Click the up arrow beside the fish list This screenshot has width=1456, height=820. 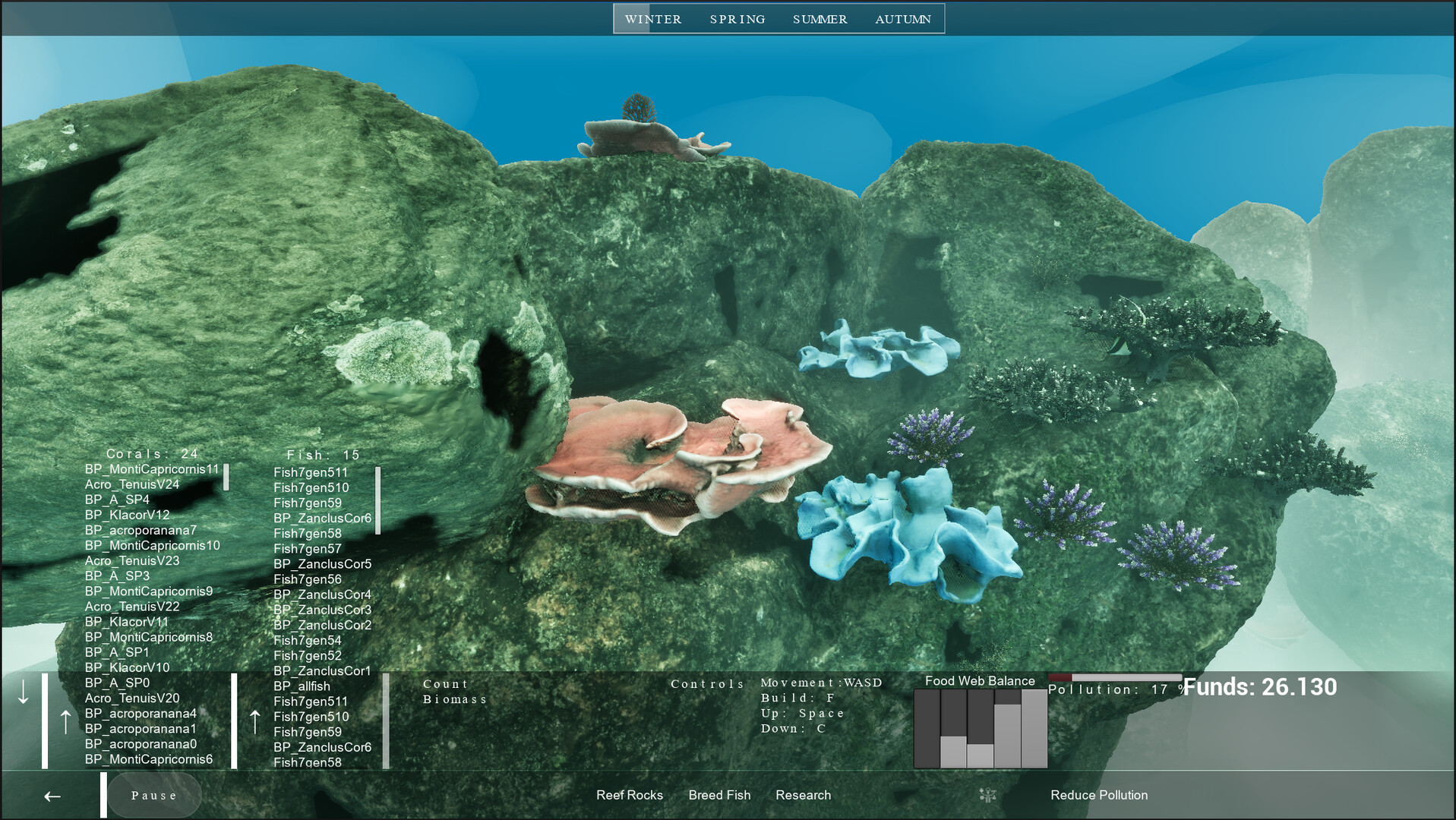pos(255,721)
